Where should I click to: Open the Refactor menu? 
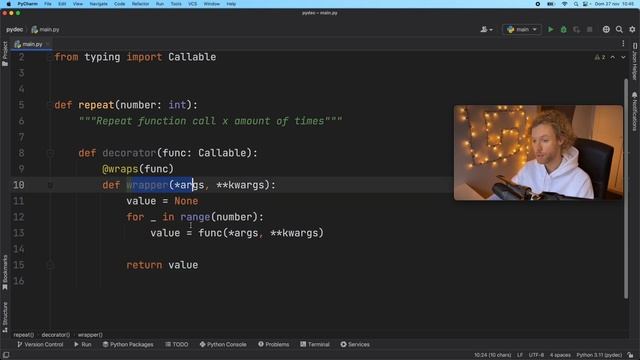[140, 4]
